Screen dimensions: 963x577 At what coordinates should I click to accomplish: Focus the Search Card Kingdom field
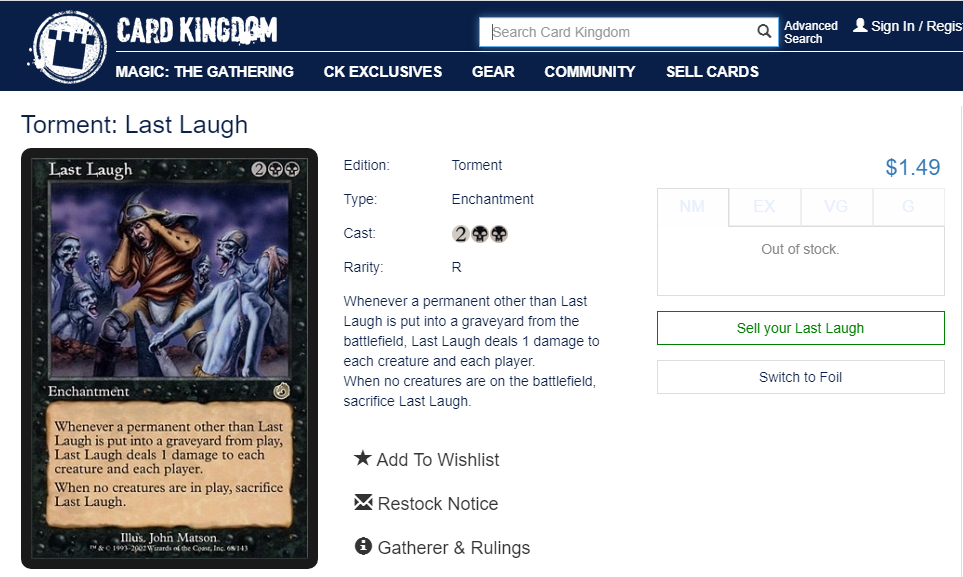[620, 32]
